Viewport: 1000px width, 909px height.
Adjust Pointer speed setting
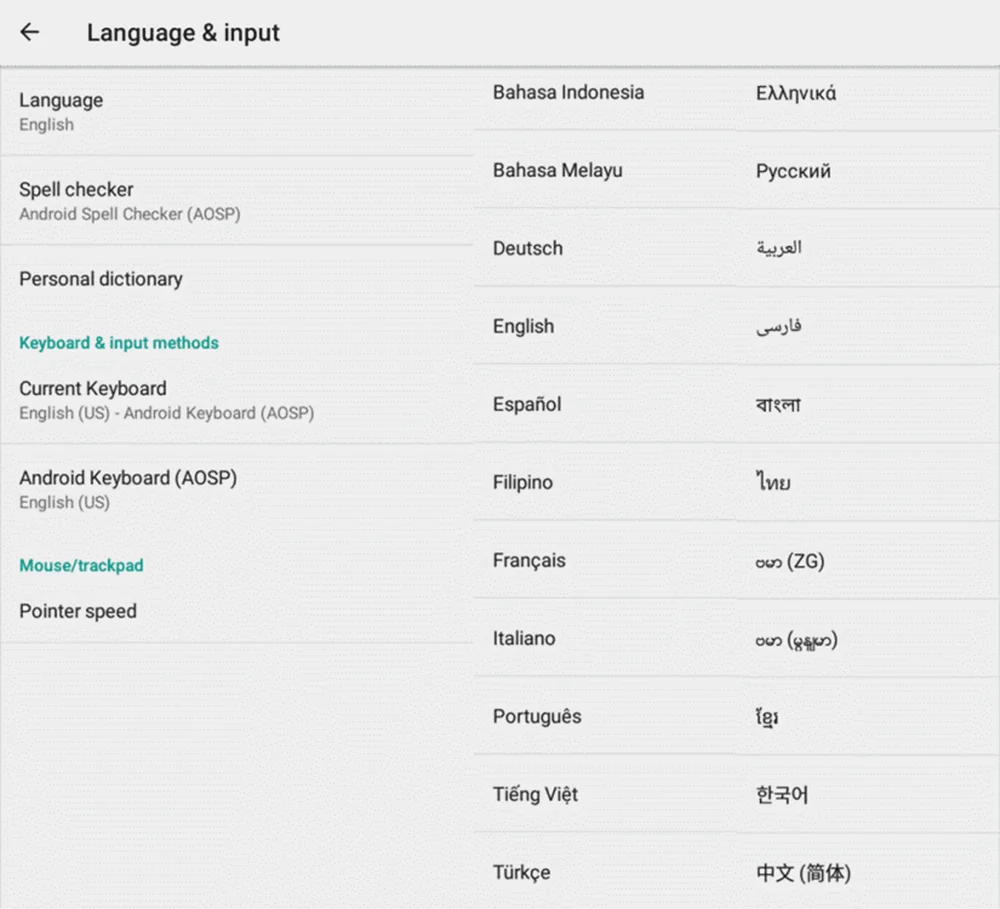click(78, 611)
